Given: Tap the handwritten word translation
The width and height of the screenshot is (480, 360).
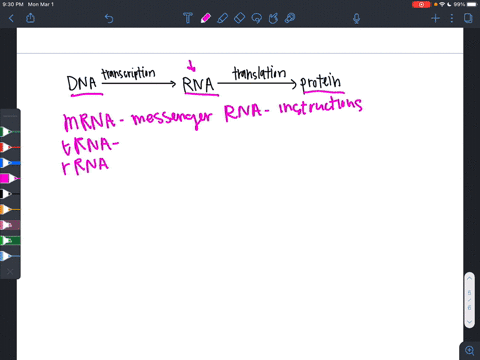Looking at the screenshot, I should pyautogui.click(x=259, y=73).
